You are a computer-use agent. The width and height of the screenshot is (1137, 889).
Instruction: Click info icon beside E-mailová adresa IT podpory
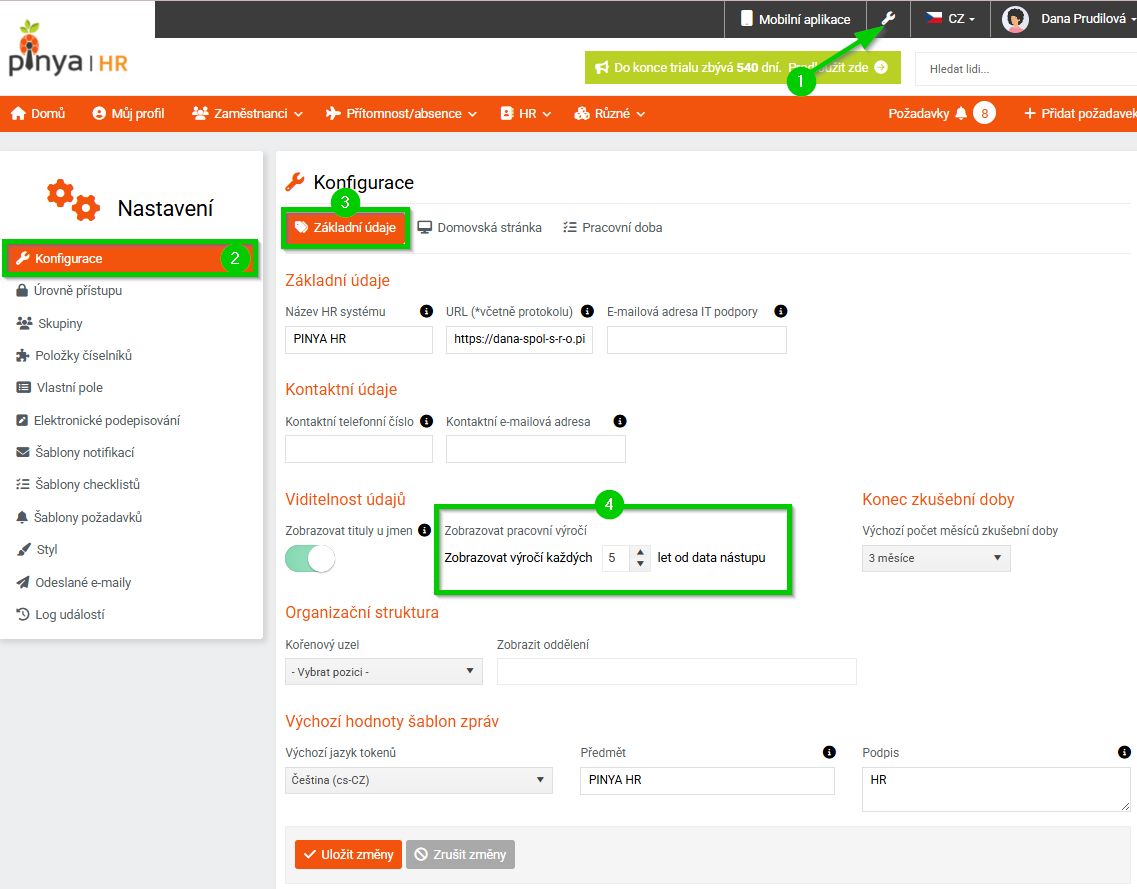tap(780, 311)
